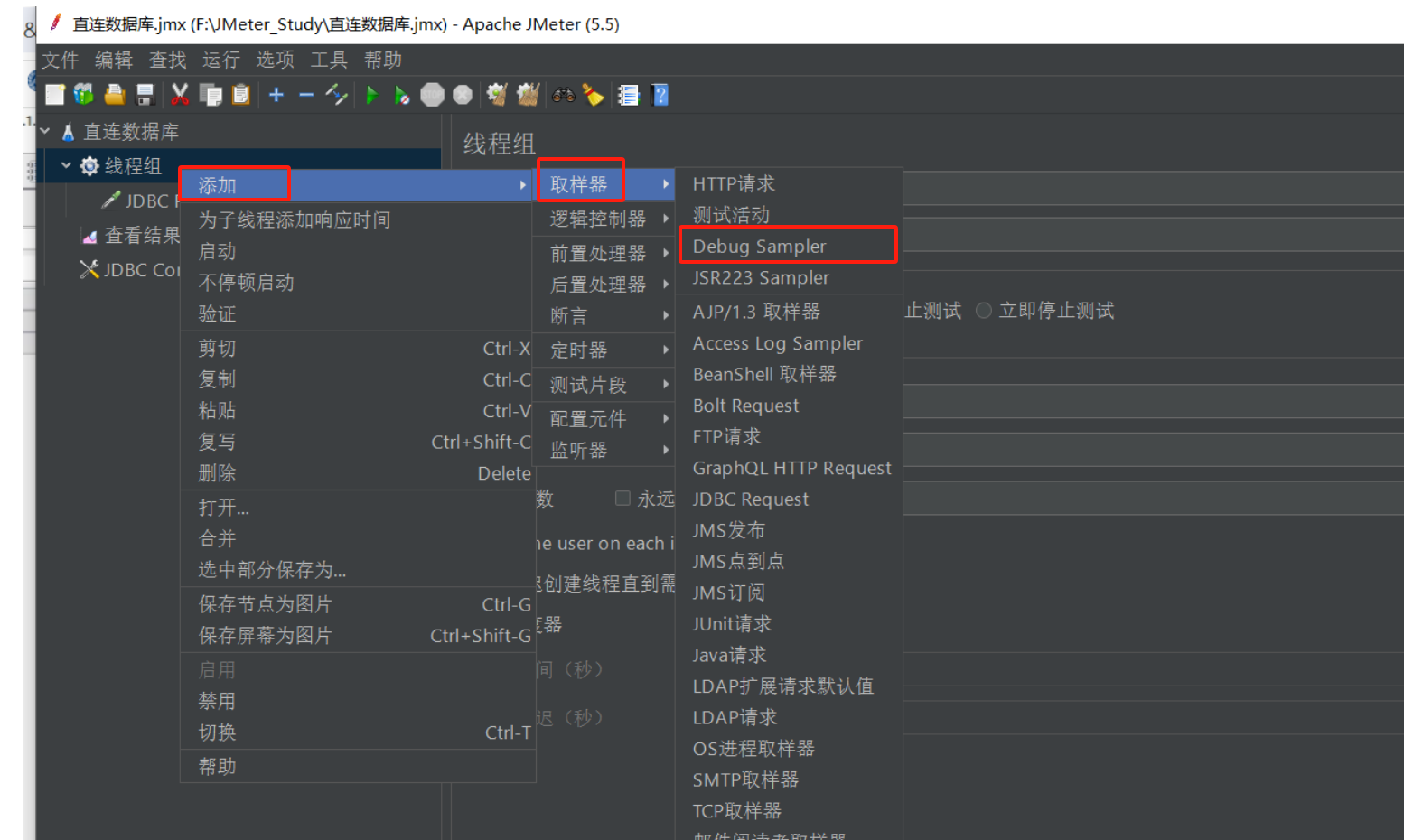The width and height of the screenshot is (1404, 840).
Task: Expand the 配置元件 submenu arrow
Action: [666, 418]
